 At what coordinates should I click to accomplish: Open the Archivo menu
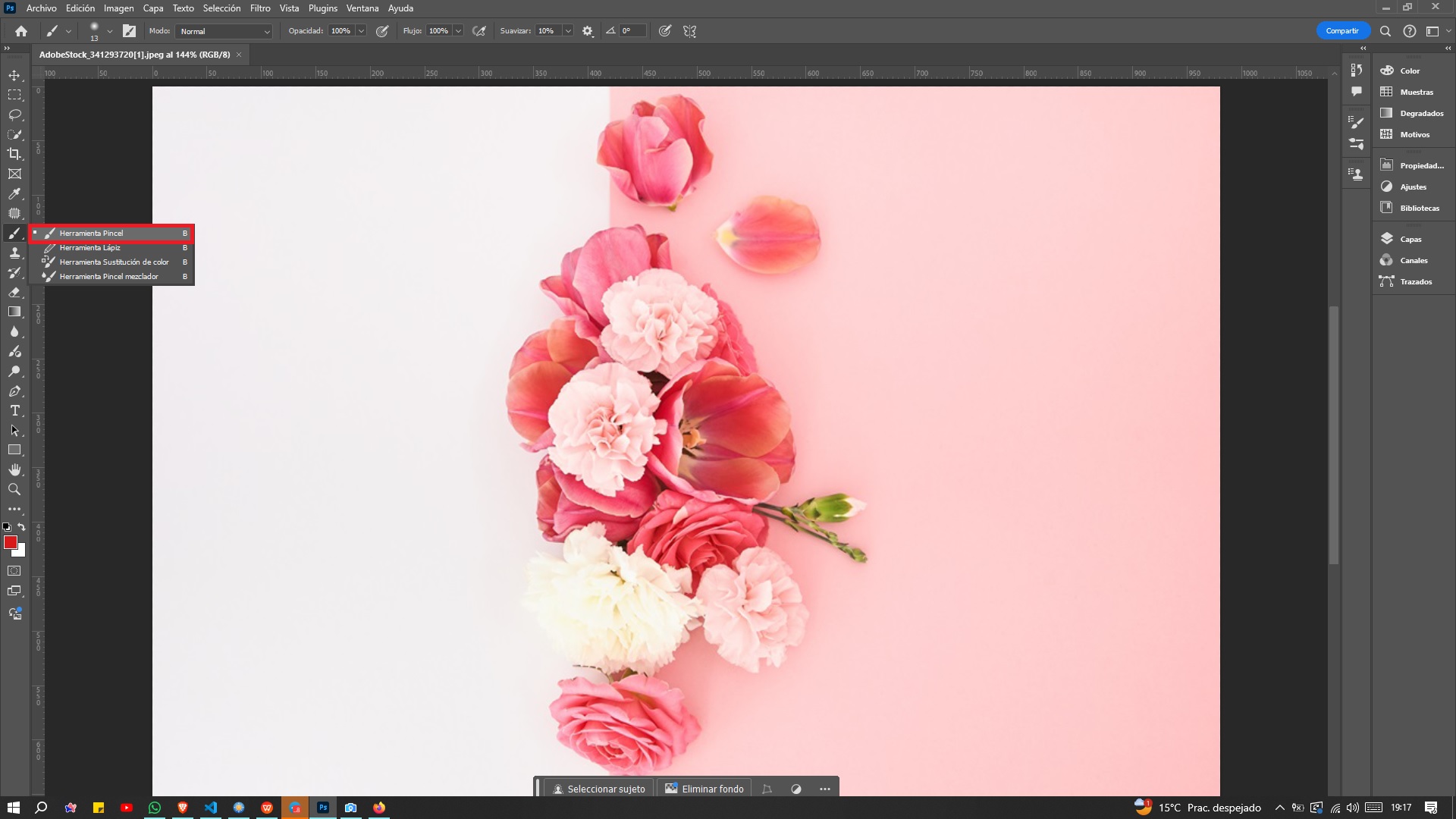(41, 8)
